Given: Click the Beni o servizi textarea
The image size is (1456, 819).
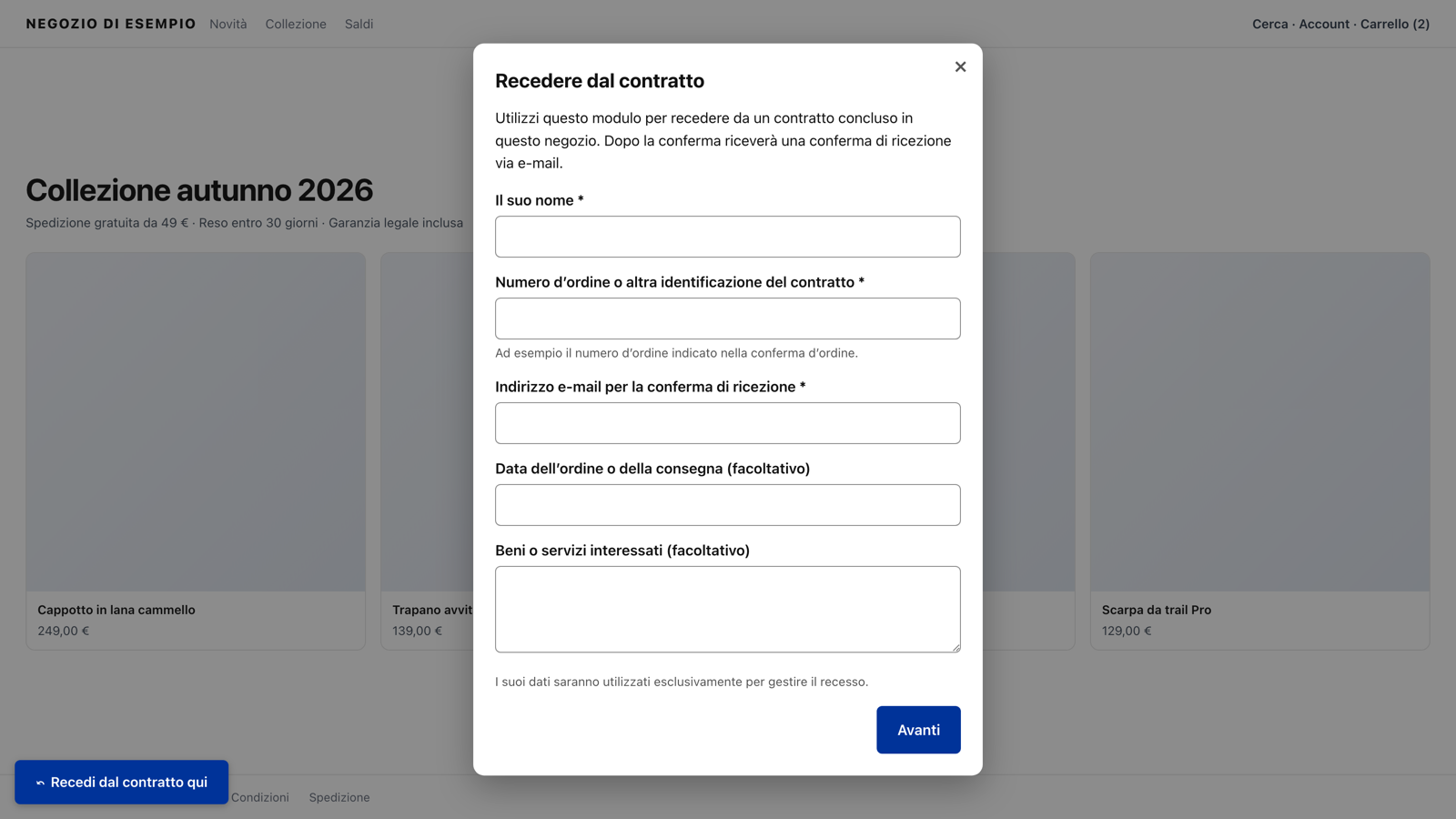Looking at the screenshot, I should (x=728, y=609).
